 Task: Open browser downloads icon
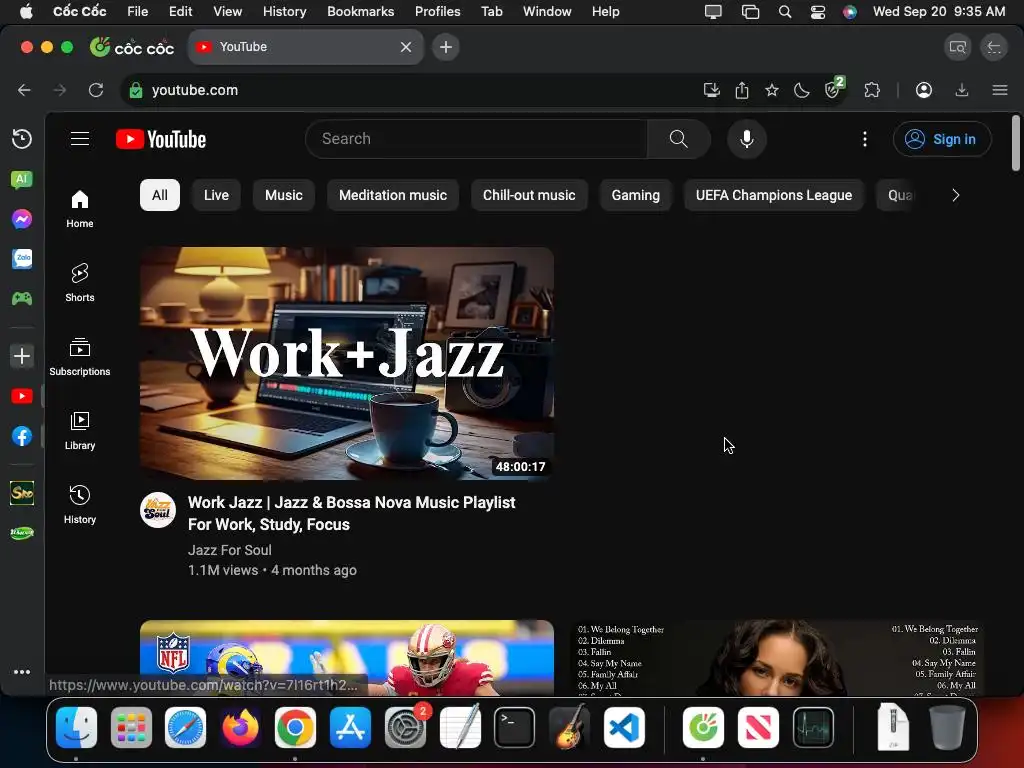(x=961, y=90)
